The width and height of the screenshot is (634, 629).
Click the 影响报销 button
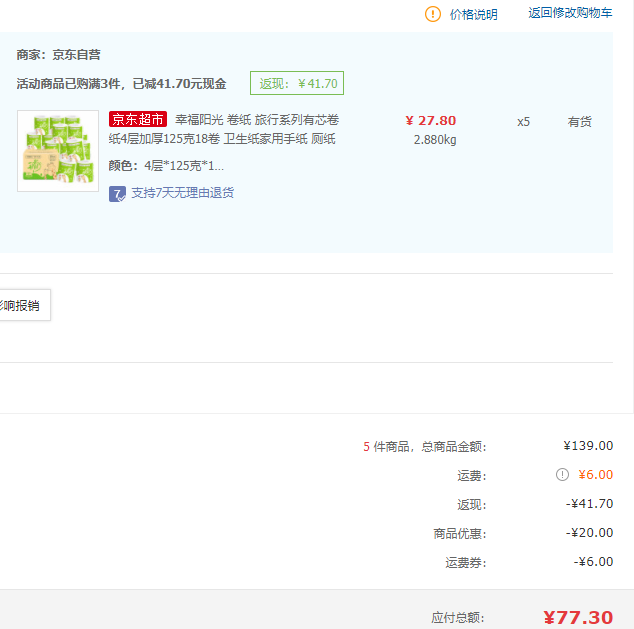pyautogui.click(x=21, y=305)
